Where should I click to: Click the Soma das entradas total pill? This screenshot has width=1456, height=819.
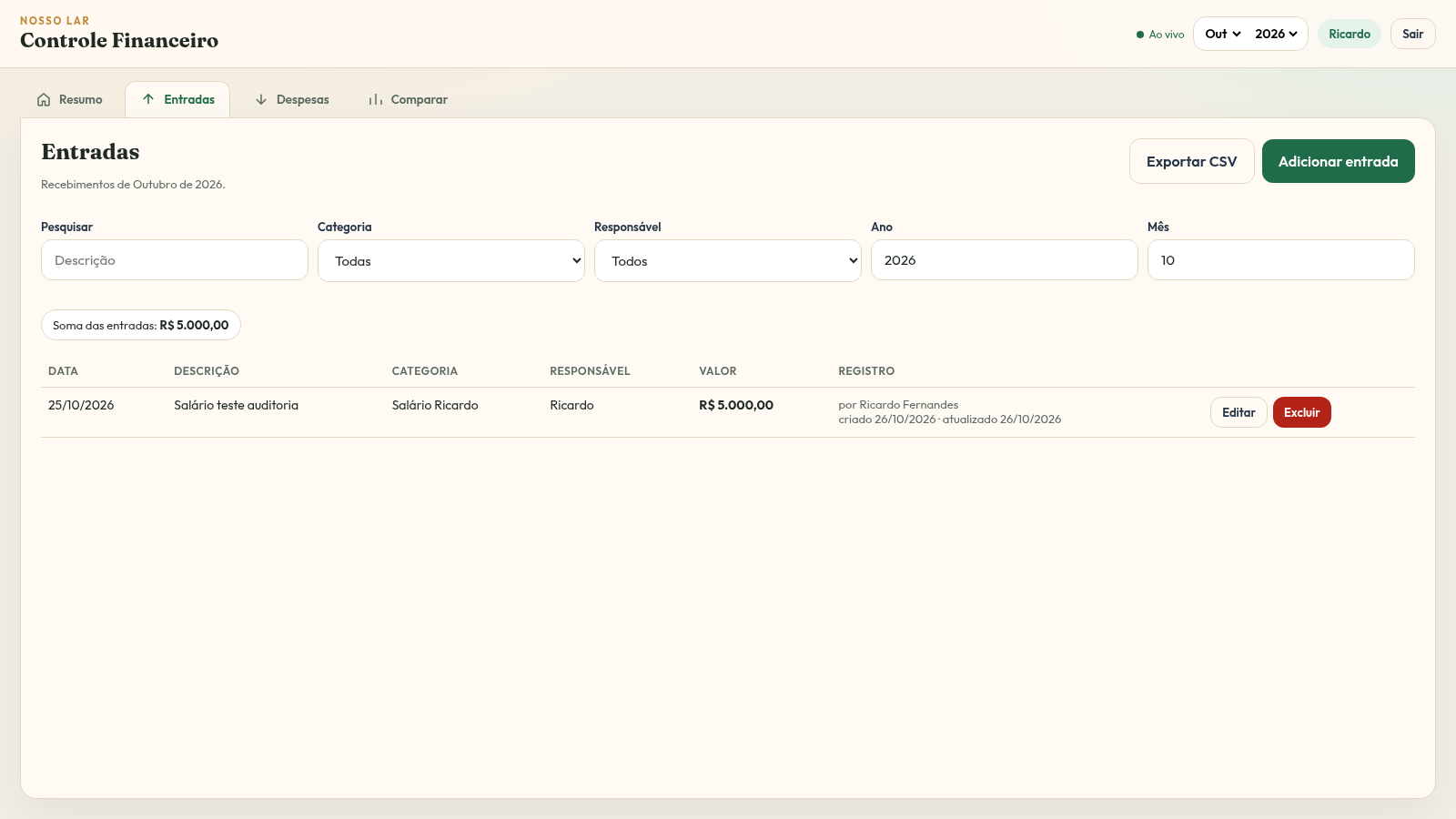[x=141, y=325]
